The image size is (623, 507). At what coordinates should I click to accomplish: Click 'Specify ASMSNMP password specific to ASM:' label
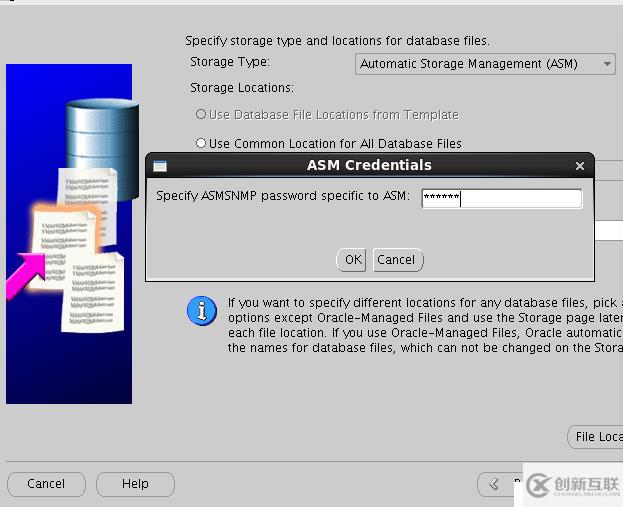[x=282, y=196]
